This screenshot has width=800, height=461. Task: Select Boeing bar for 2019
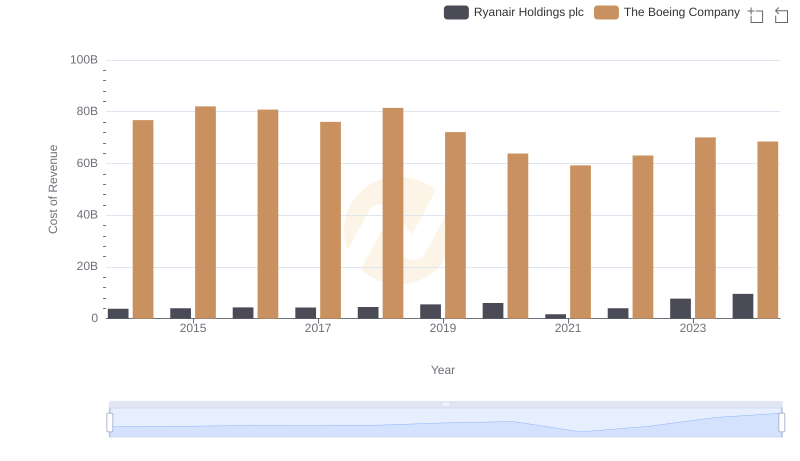click(x=455, y=225)
